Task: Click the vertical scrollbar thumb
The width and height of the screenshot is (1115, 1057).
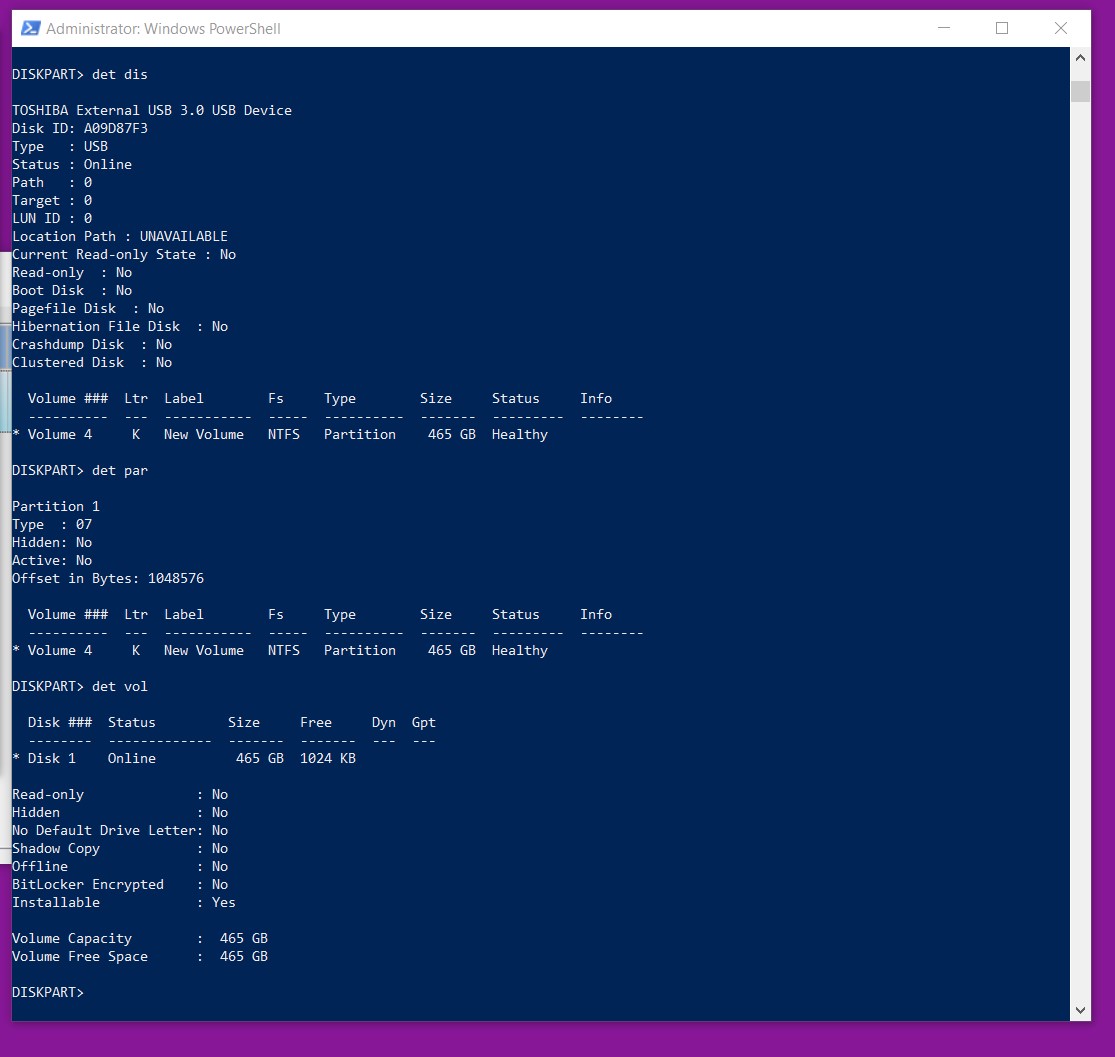Action: [1080, 91]
